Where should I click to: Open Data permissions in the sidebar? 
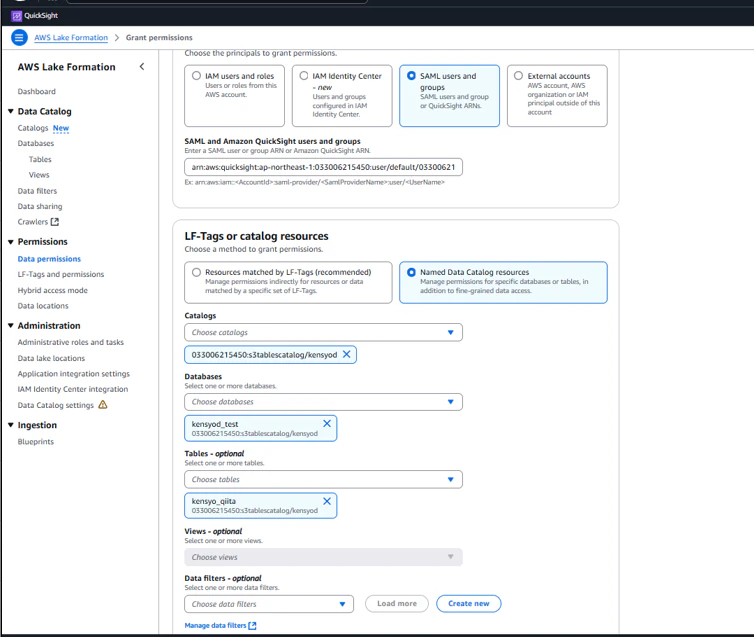click(49, 259)
